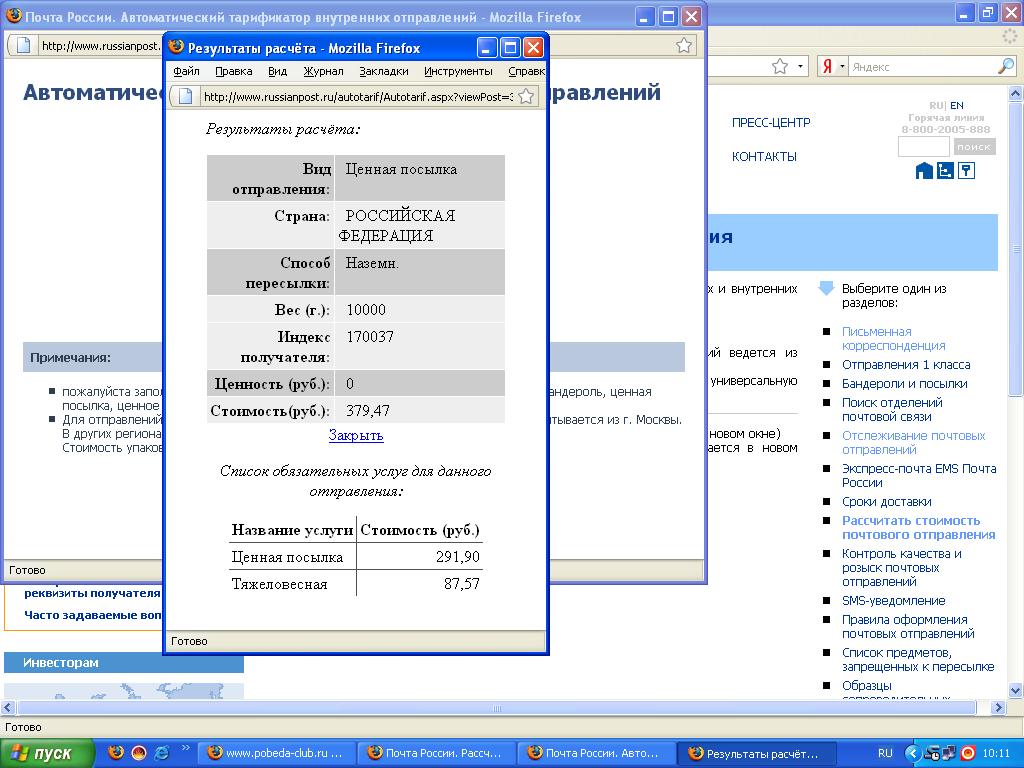Viewport: 1024px width, 768px height.
Task: Open Экспресс-почта EMS Почта России link
Action: tap(919, 475)
